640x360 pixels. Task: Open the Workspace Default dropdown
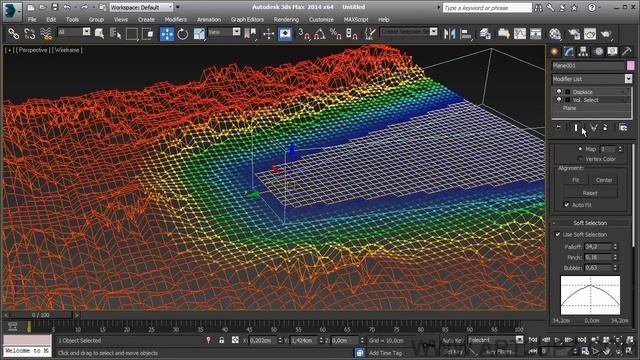[x=141, y=7]
